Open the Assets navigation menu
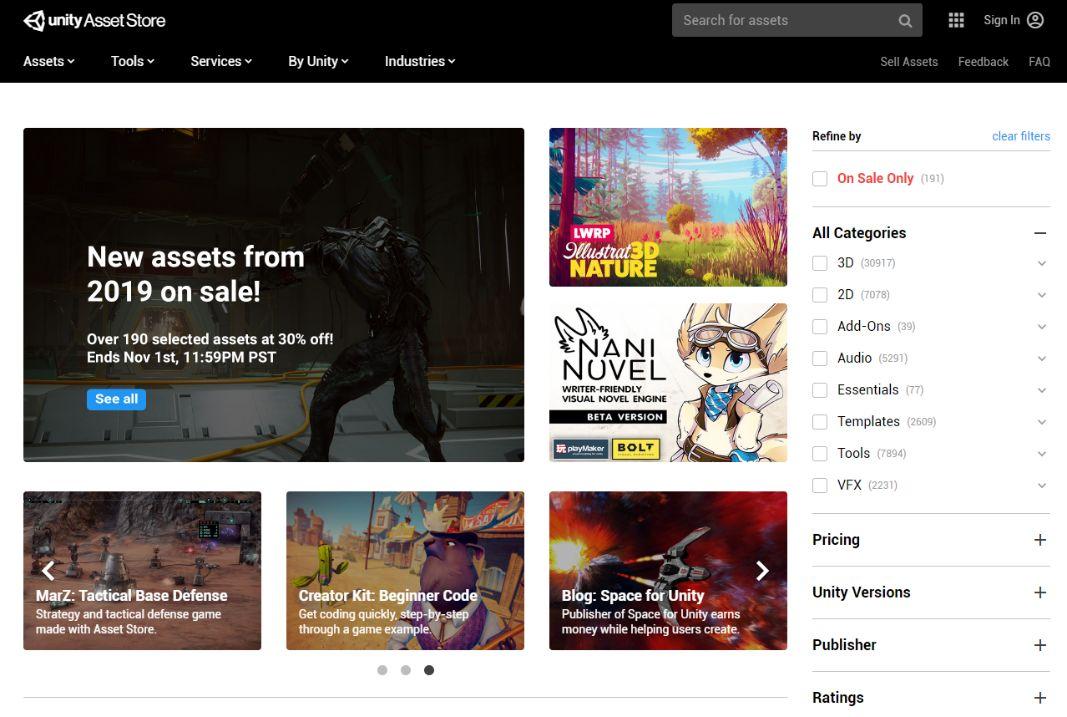Image resolution: width=1067 pixels, height=717 pixels. [x=49, y=61]
